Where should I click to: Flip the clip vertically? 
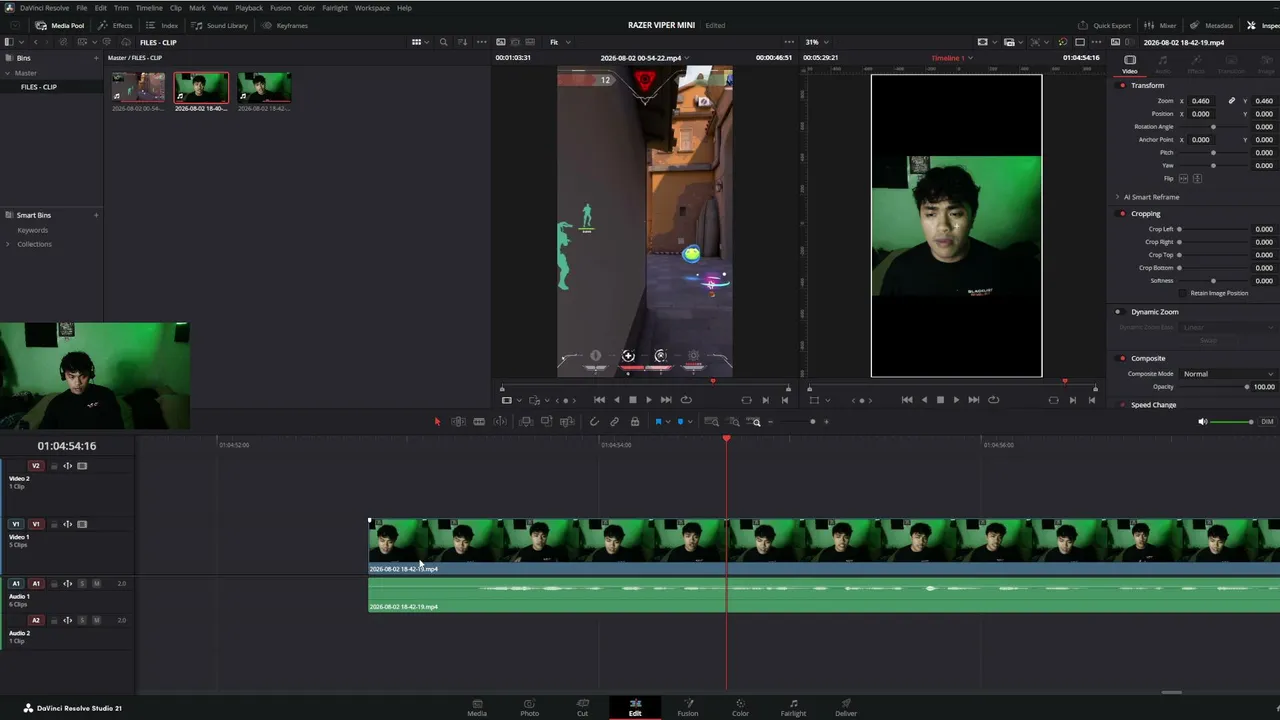click(1197, 178)
